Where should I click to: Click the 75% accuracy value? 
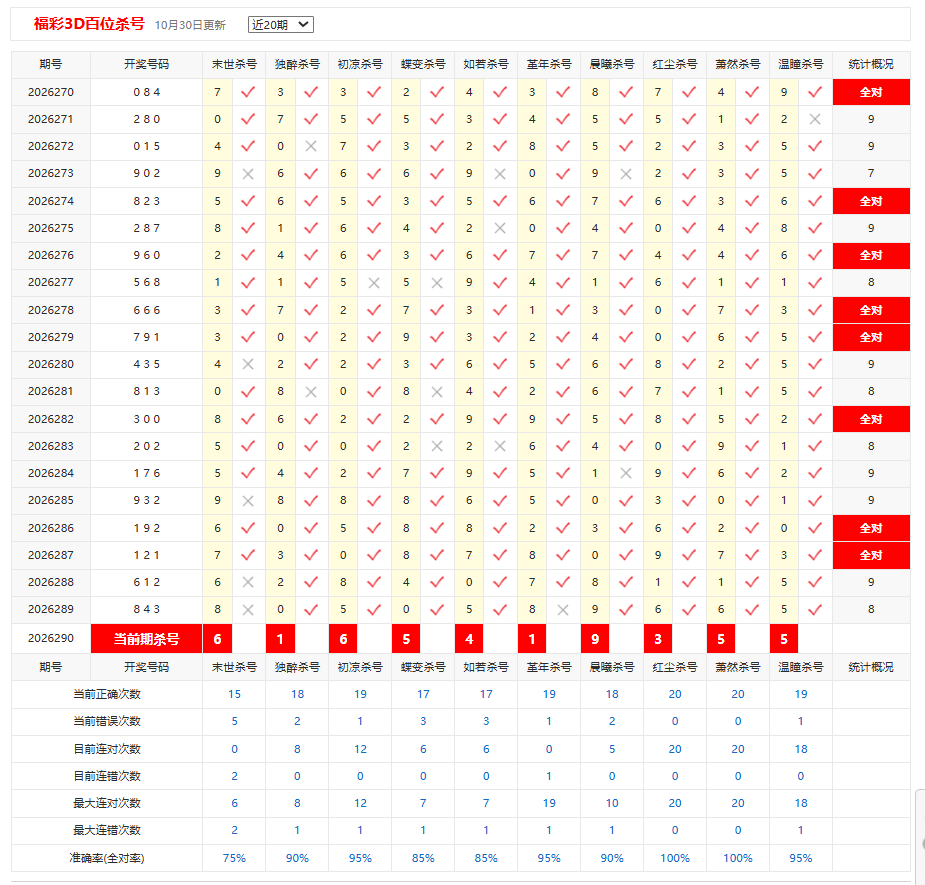(x=234, y=858)
